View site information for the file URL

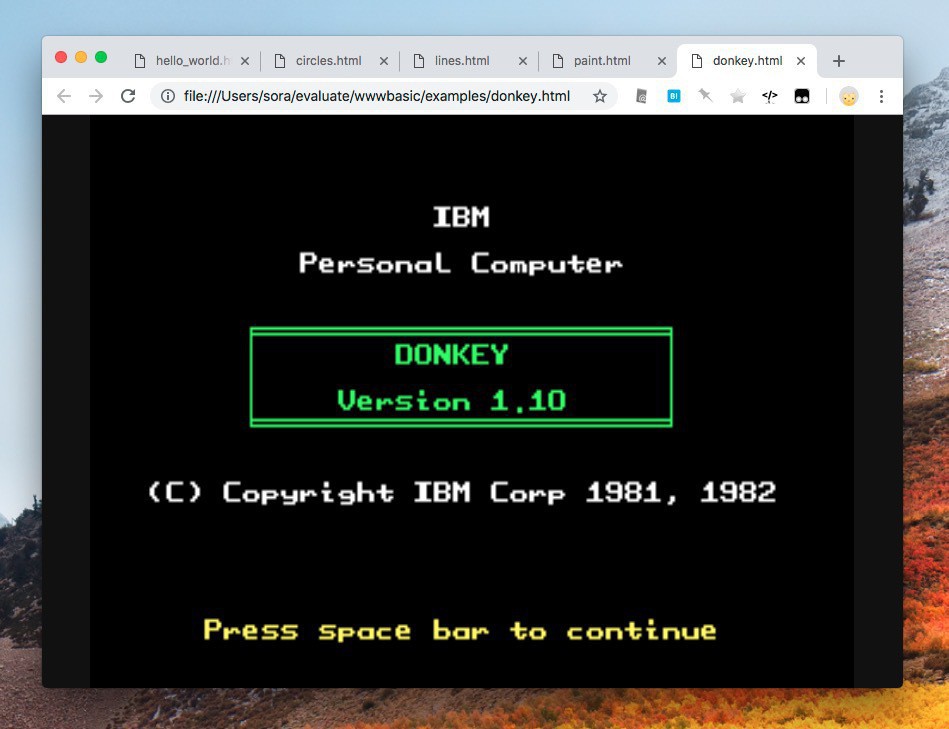click(168, 96)
